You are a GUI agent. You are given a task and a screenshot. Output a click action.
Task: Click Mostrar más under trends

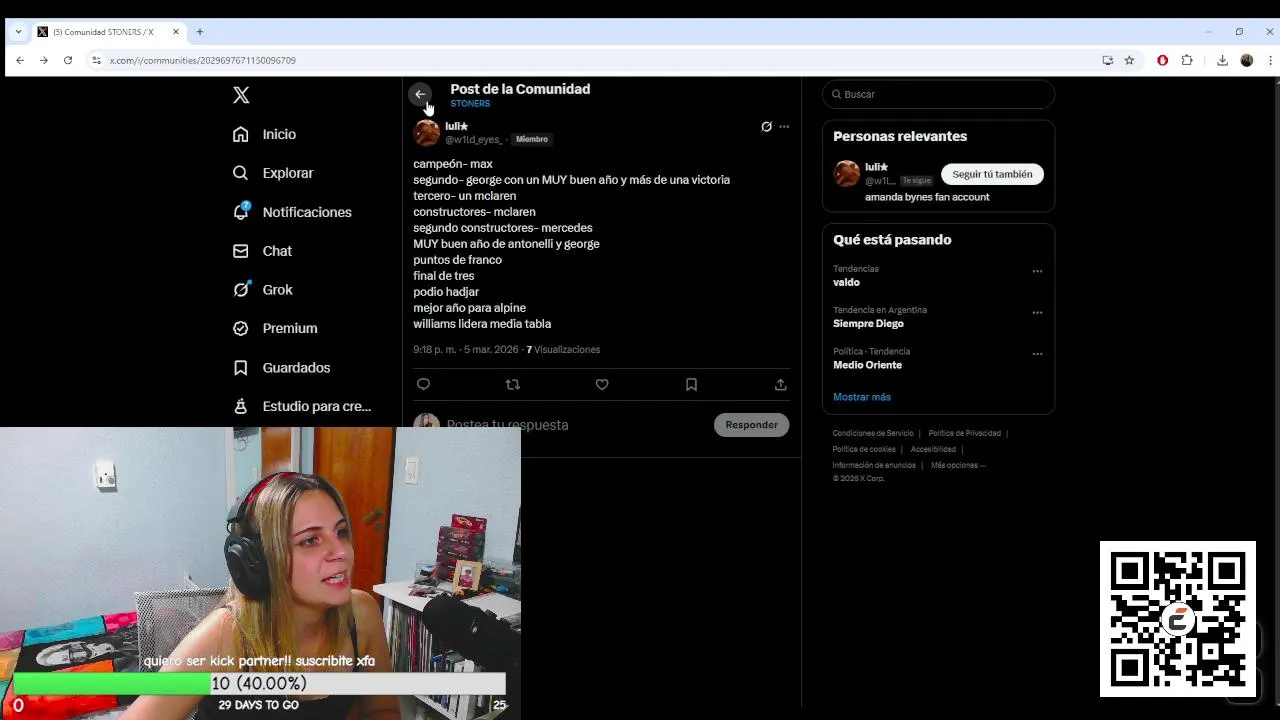(862, 397)
